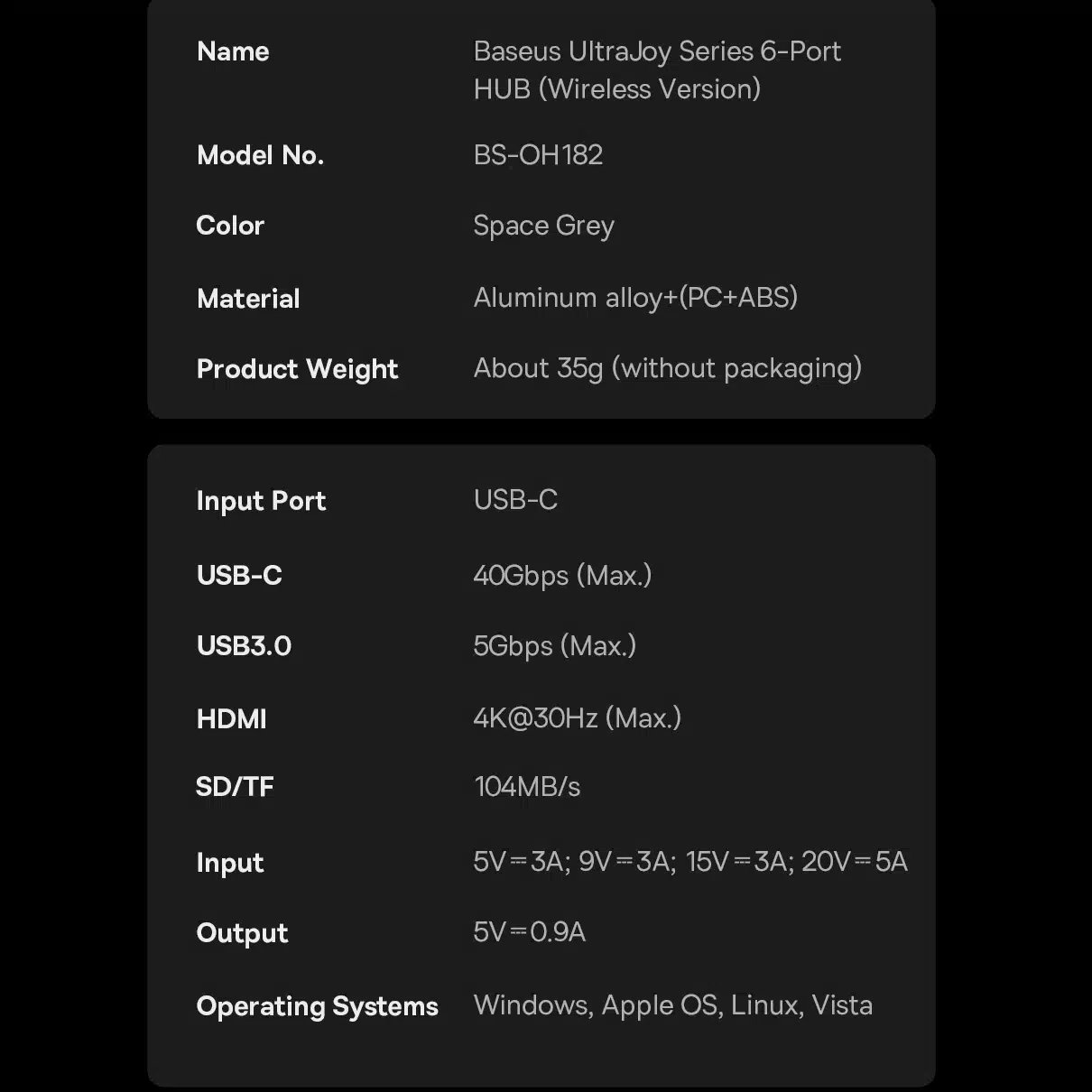Click the Space Grey color value
Screen dimensions: 1092x1092
tap(543, 226)
